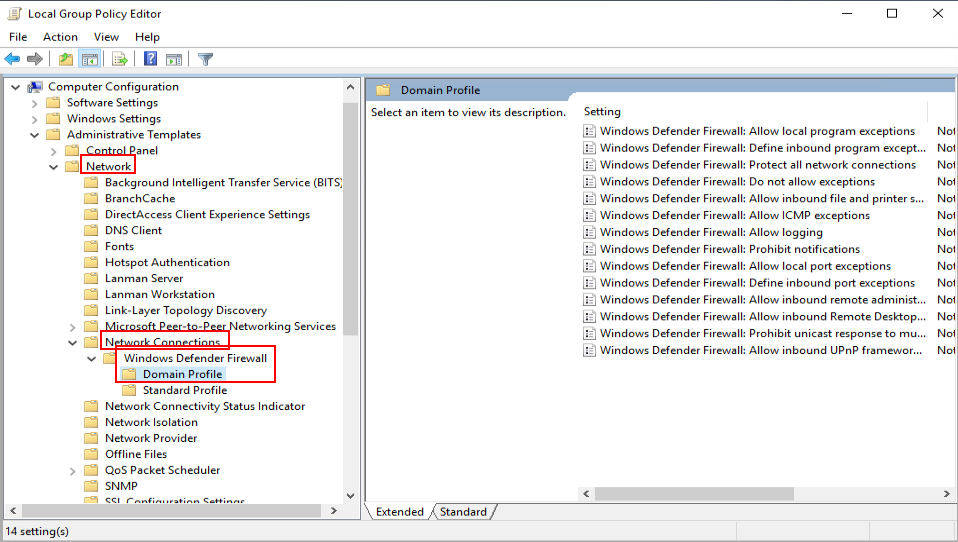Open the File menu
This screenshot has width=958, height=542.
pyautogui.click(x=18, y=37)
